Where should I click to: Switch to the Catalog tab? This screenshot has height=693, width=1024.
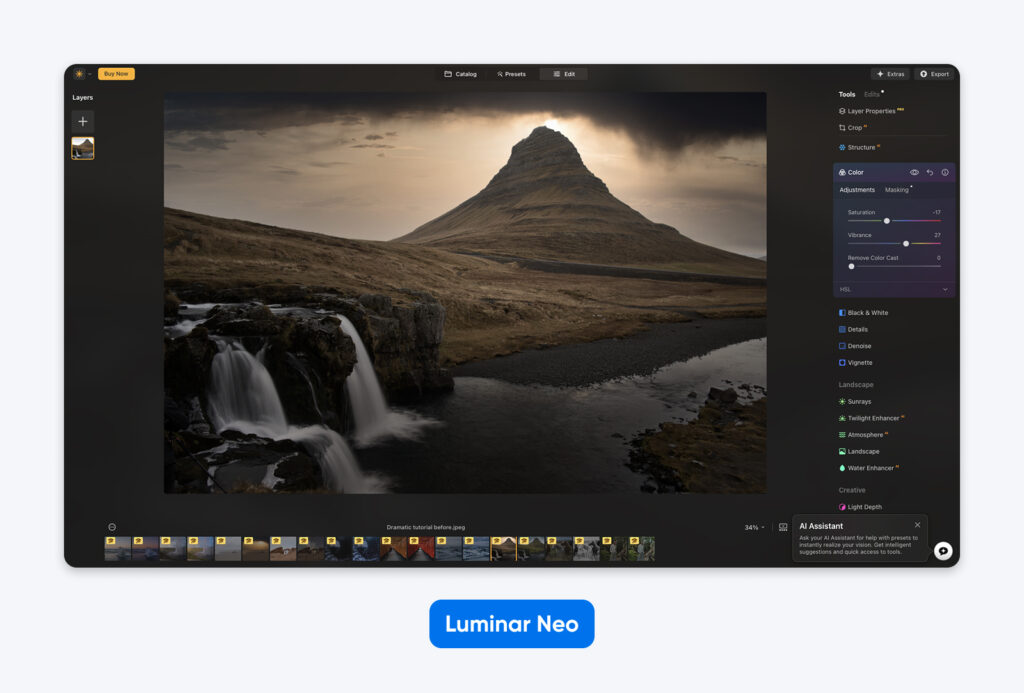point(459,73)
